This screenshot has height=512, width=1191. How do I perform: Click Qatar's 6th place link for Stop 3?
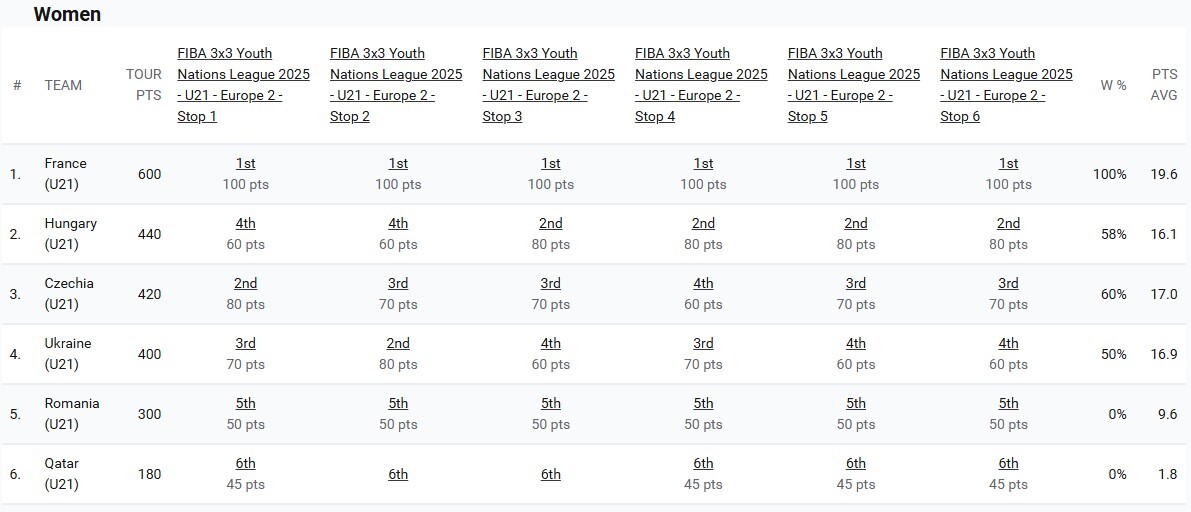click(551, 474)
